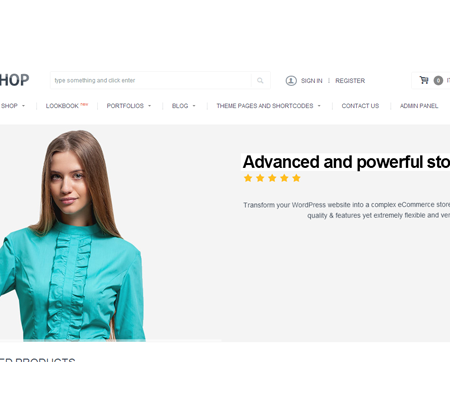Expand the Shop menu dropdown arrow
The height and width of the screenshot is (410, 450).
[x=23, y=106]
